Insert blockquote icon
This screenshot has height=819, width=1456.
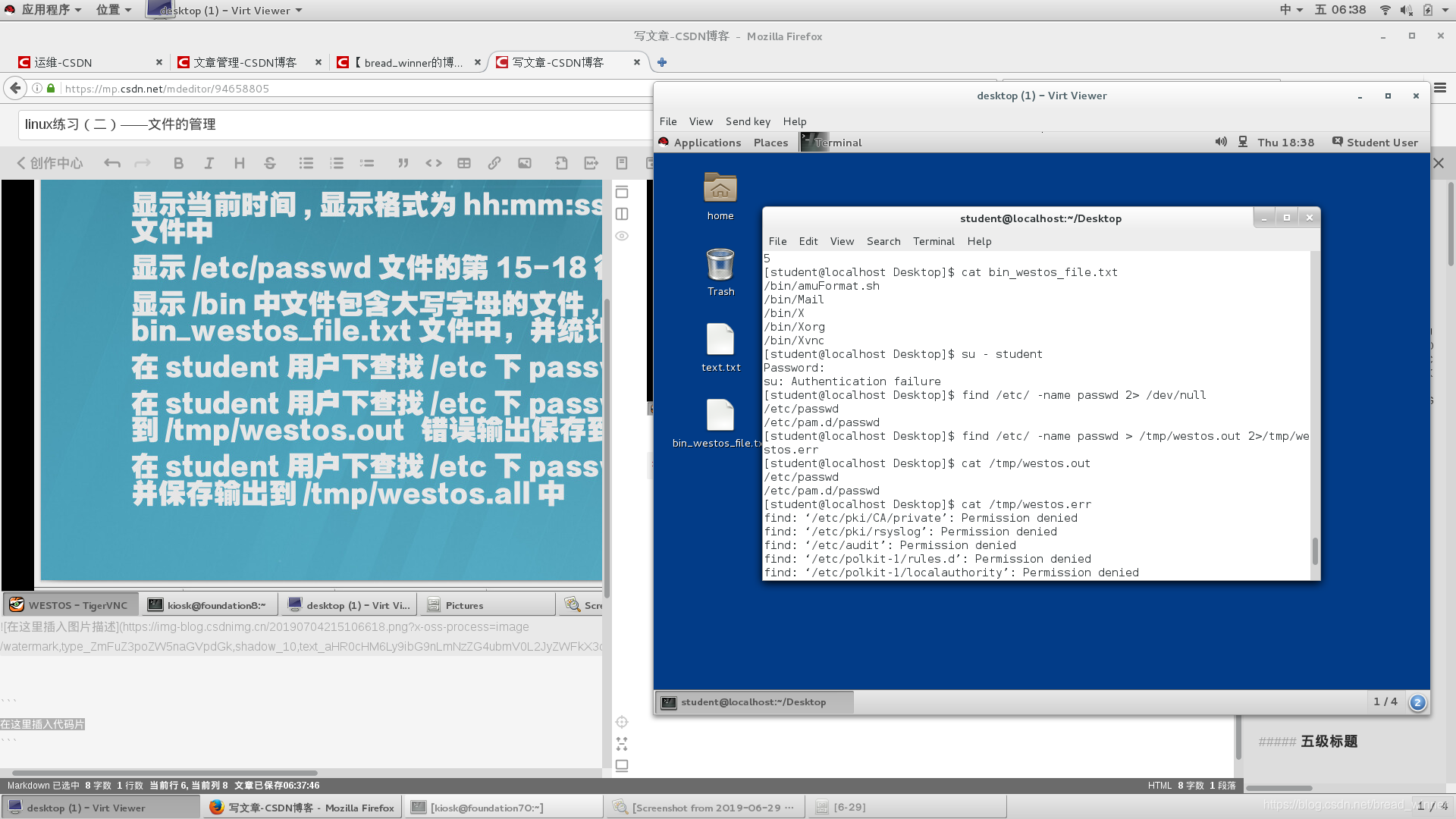(403, 163)
